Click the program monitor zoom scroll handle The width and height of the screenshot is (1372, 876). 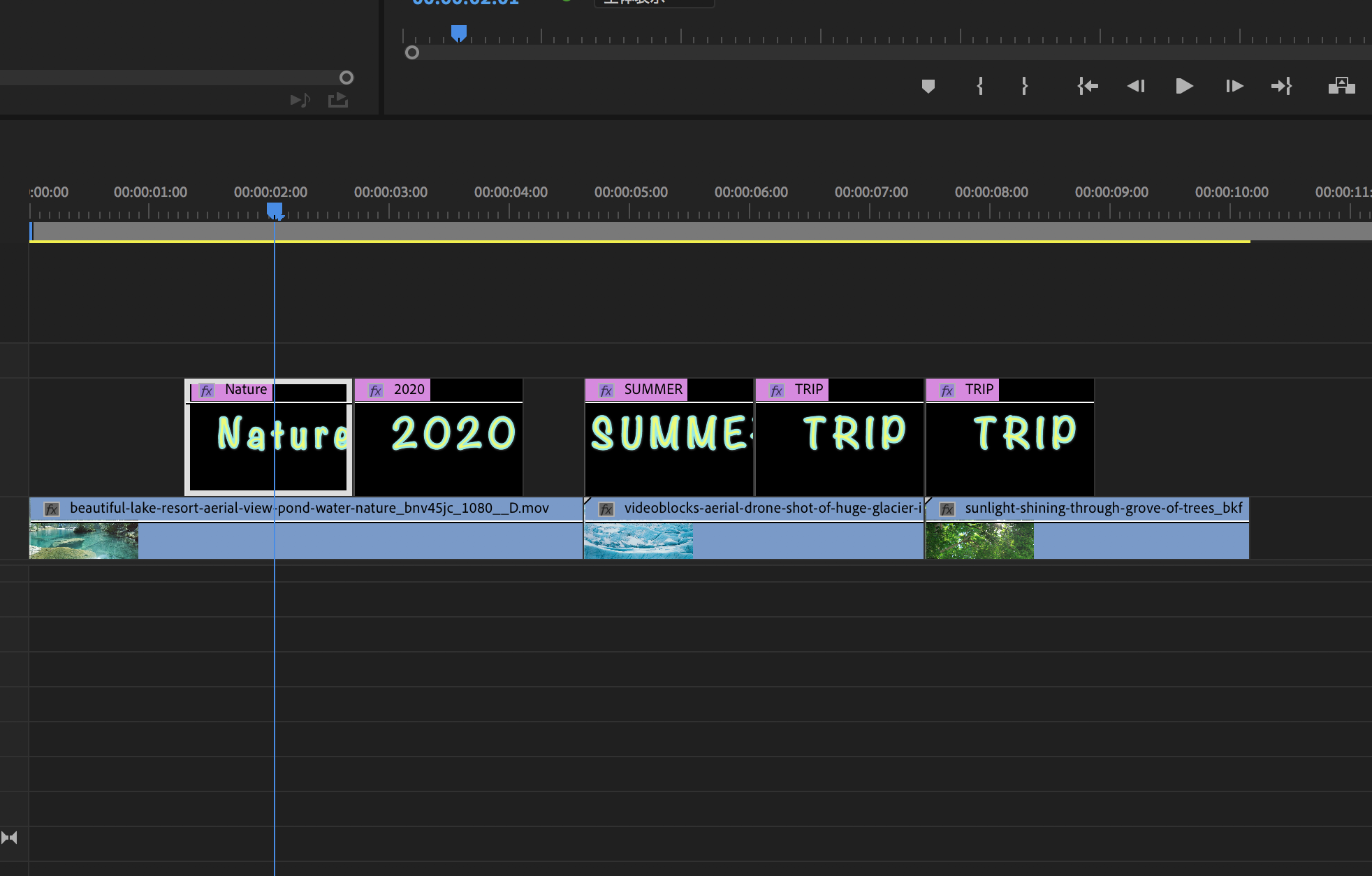point(412,52)
